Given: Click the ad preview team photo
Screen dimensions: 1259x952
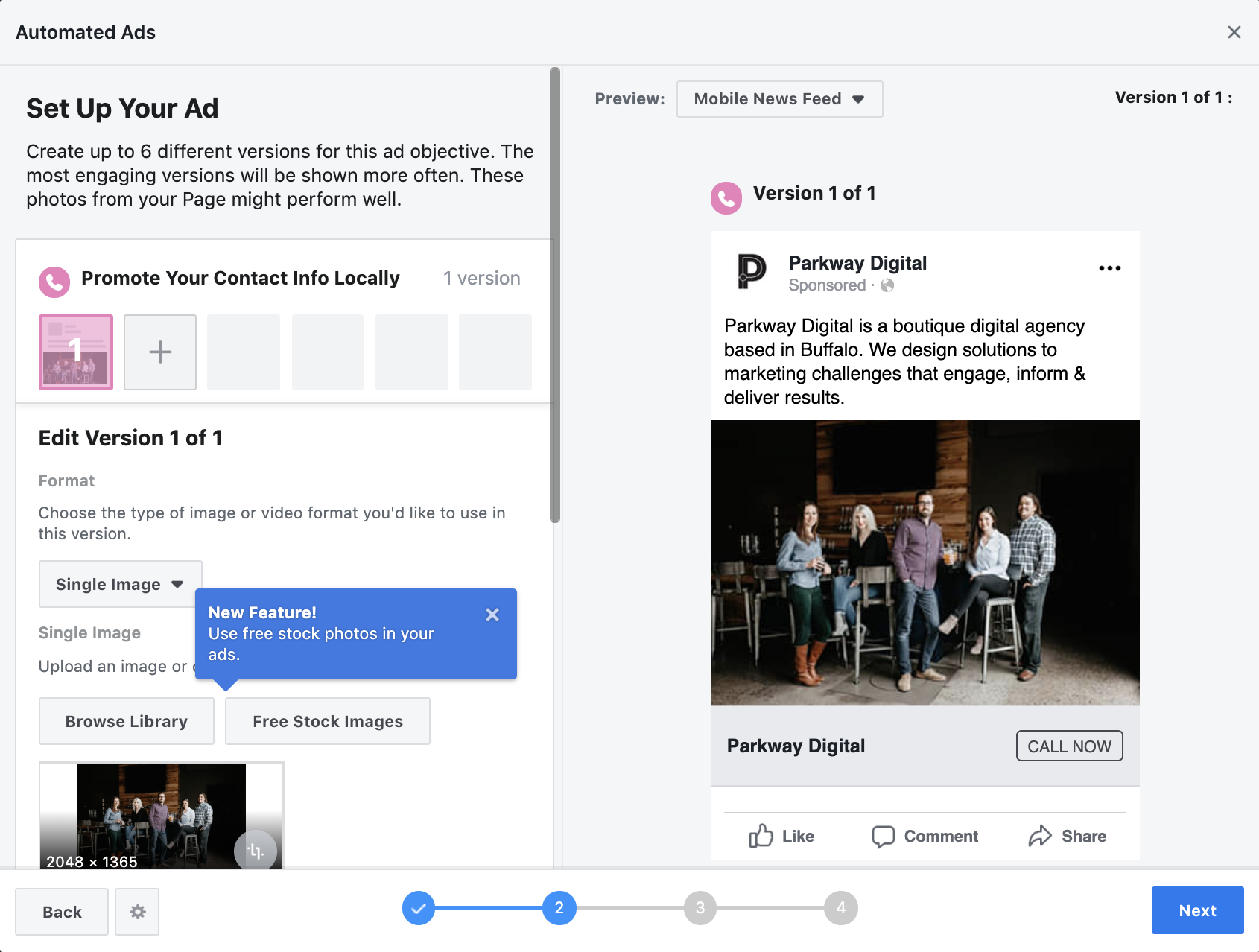Looking at the screenshot, I should [x=925, y=562].
